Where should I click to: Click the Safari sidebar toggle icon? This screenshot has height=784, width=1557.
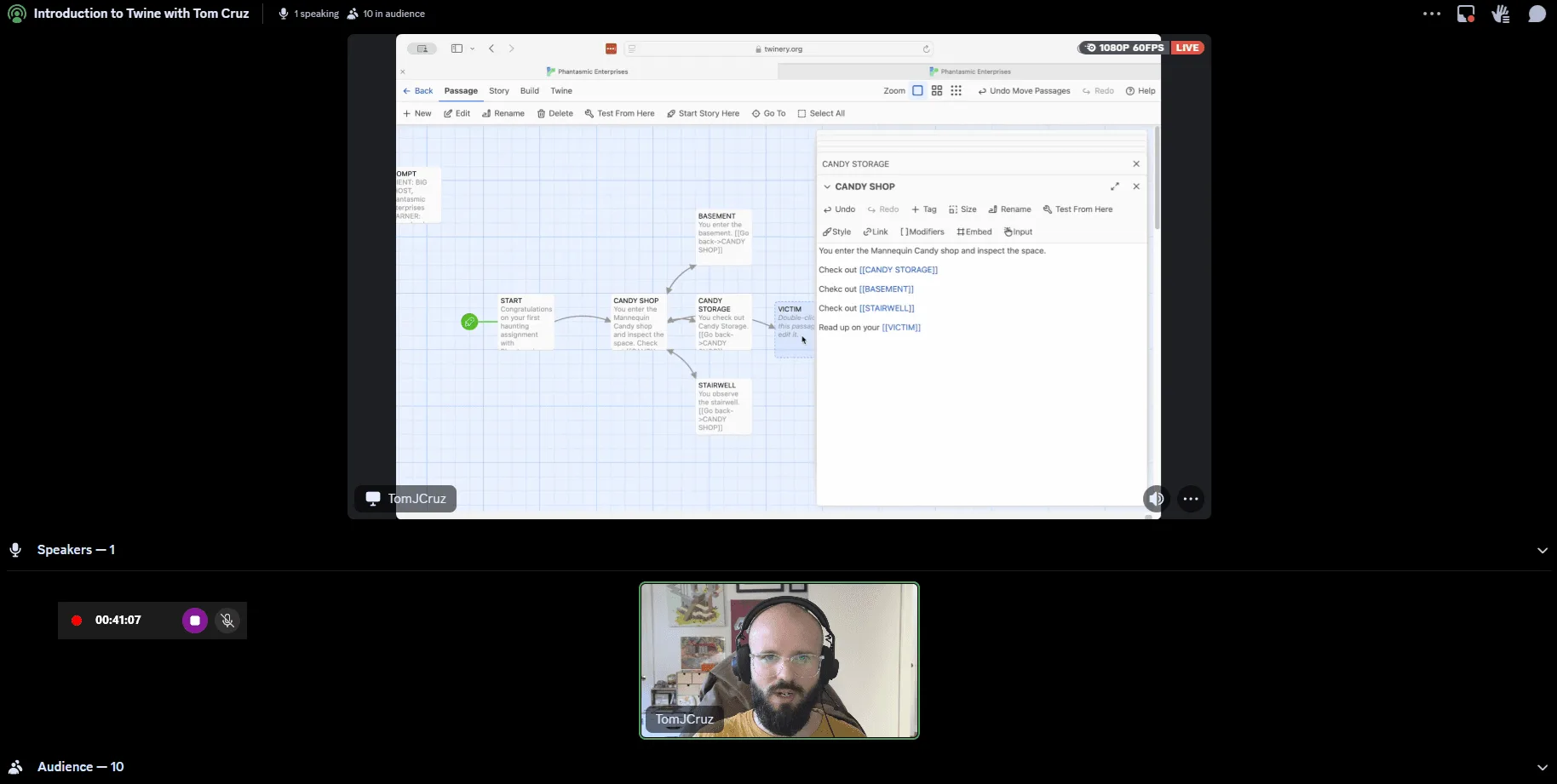point(457,49)
